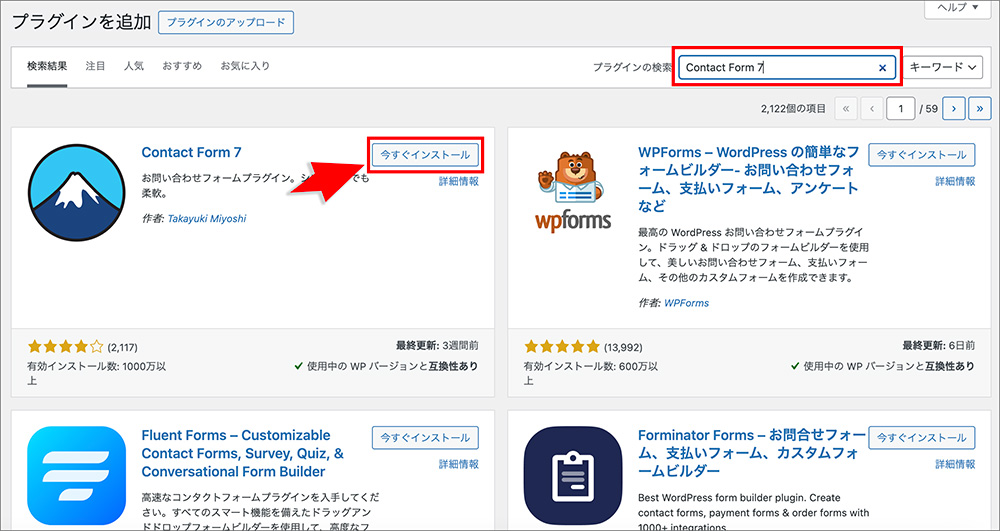Image resolution: width=1000 pixels, height=531 pixels.
Task: Click the Forminator Forms clipboard icon
Action: (x=573, y=474)
